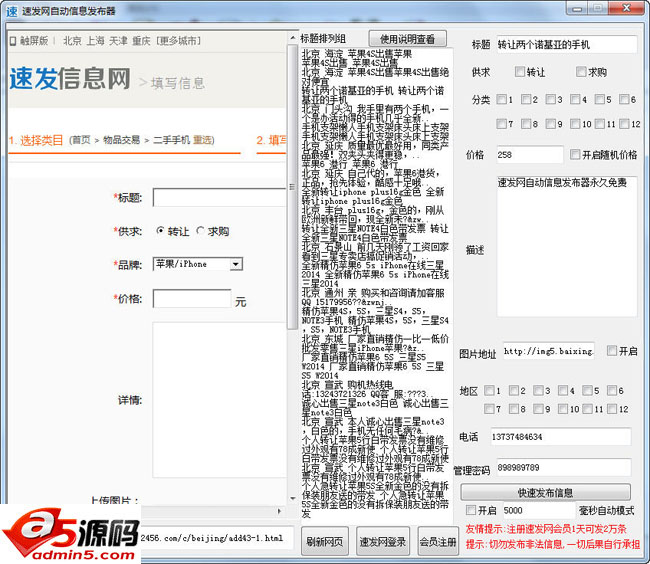Screen dimensions: 650x564
Task: Click list entry 转让两个诺基亚的手机
Action: 372,95
